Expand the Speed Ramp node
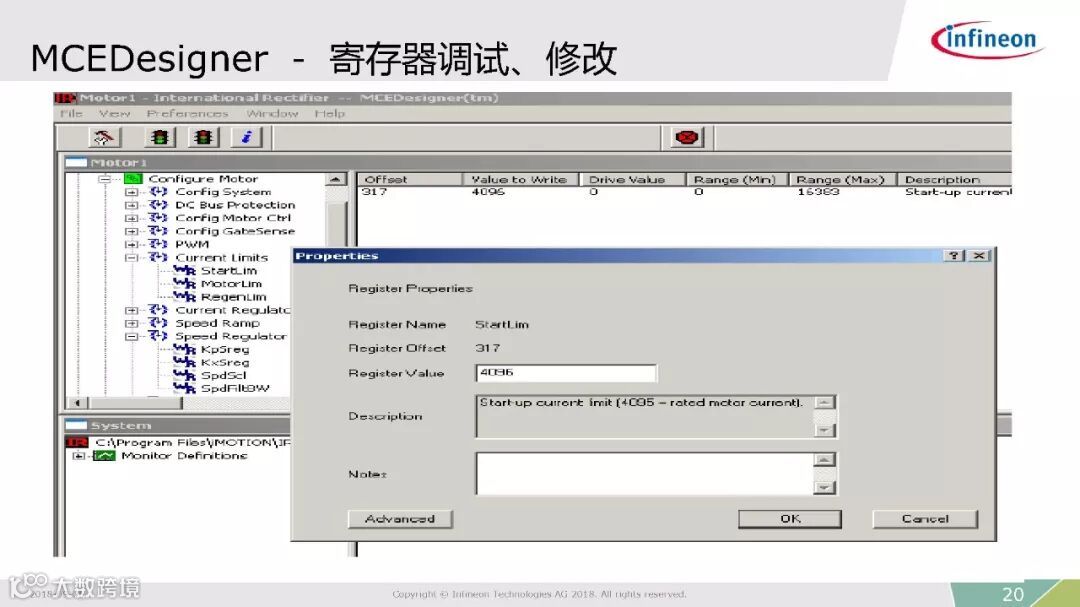The height and width of the screenshot is (607, 1080). [131, 323]
